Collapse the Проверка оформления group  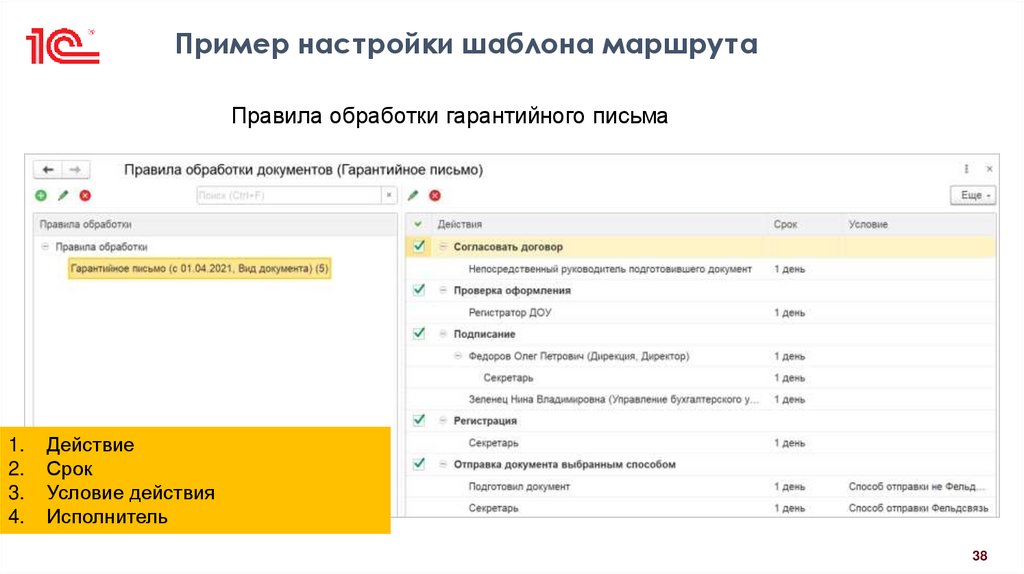443,290
